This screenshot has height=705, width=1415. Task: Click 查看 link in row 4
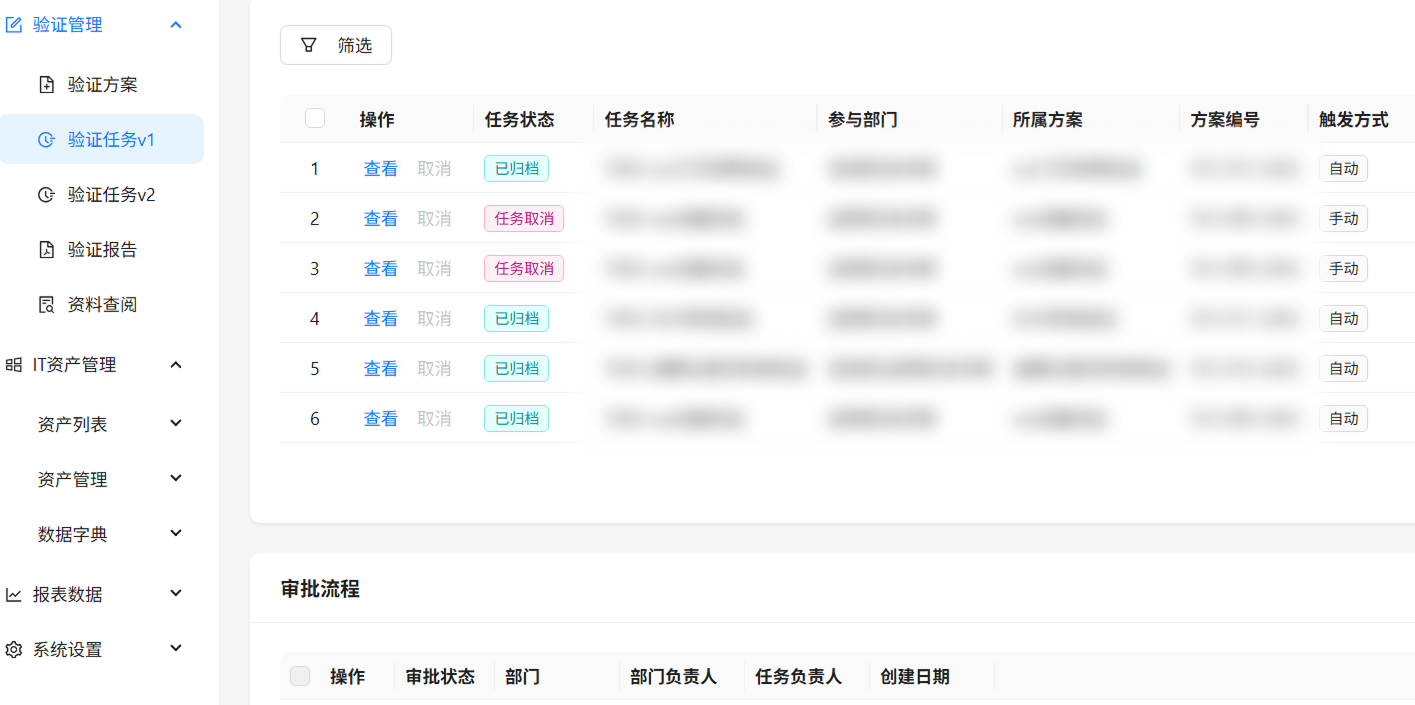(380, 319)
